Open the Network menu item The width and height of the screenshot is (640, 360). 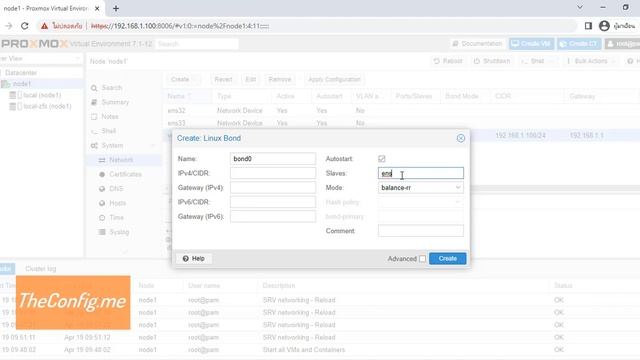(x=121, y=160)
